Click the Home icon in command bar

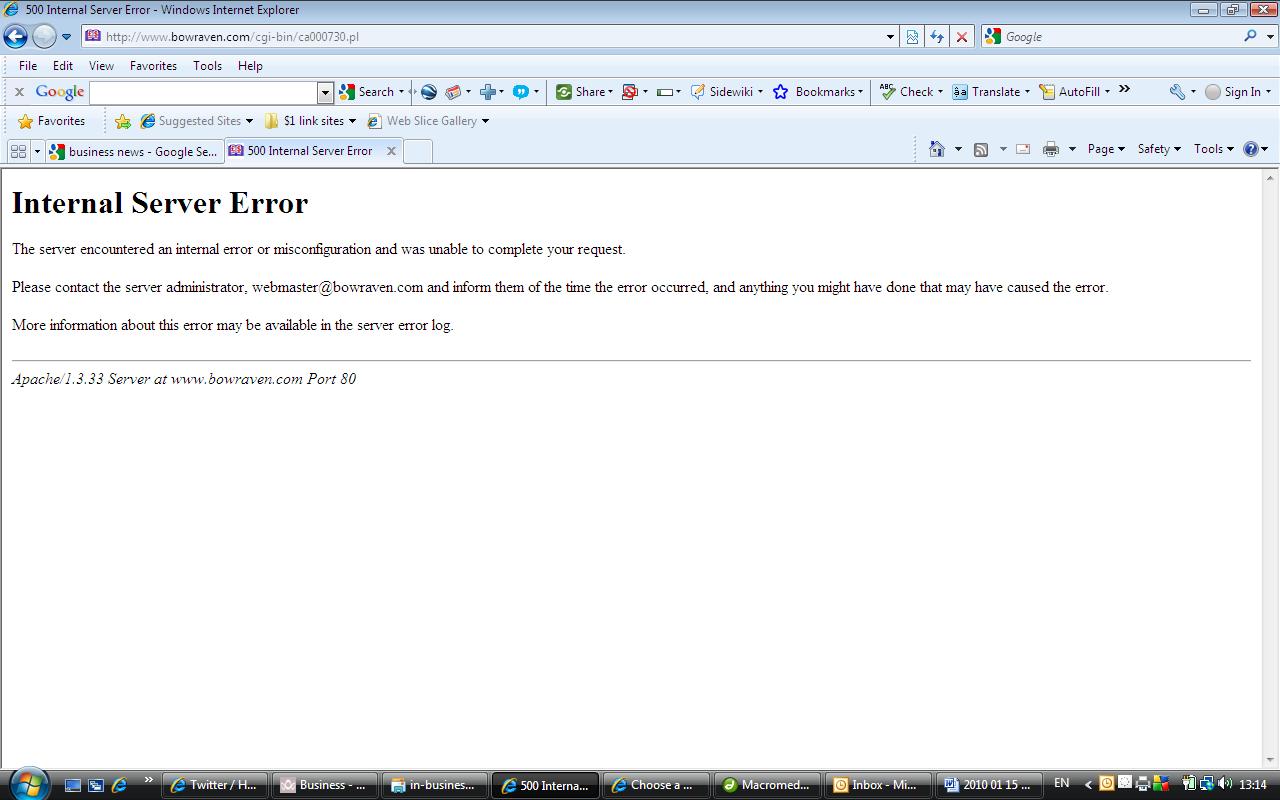pyautogui.click(x=937, y=149)
